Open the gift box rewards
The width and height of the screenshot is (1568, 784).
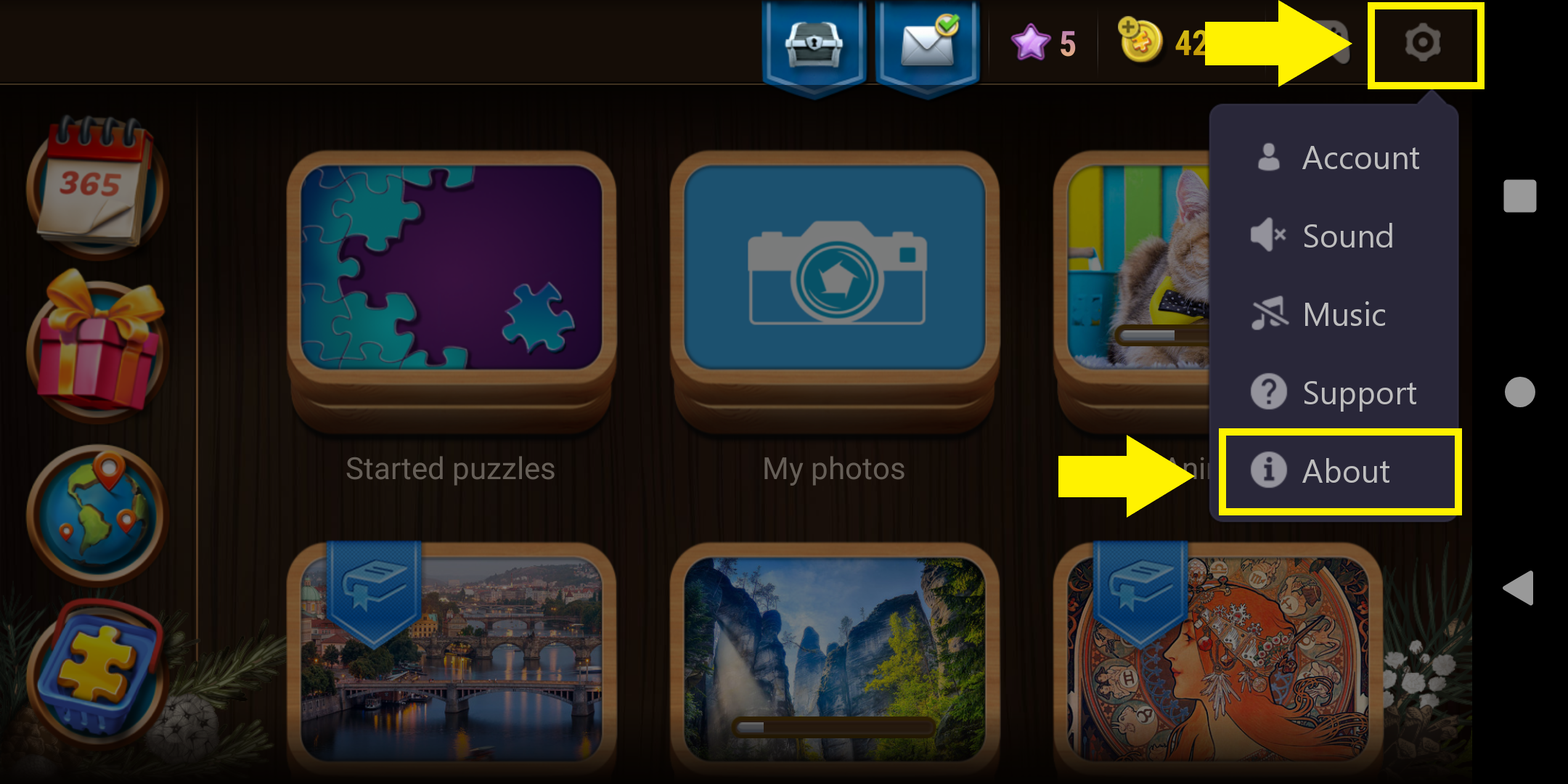[97, 345]
